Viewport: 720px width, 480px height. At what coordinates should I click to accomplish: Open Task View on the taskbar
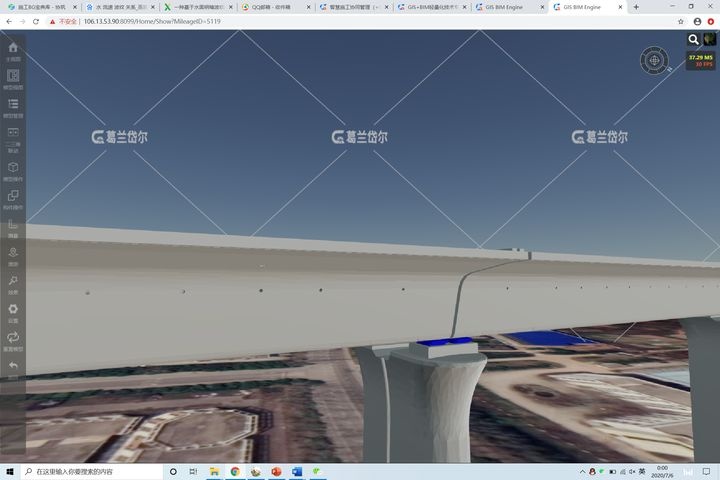coord(193,472)
